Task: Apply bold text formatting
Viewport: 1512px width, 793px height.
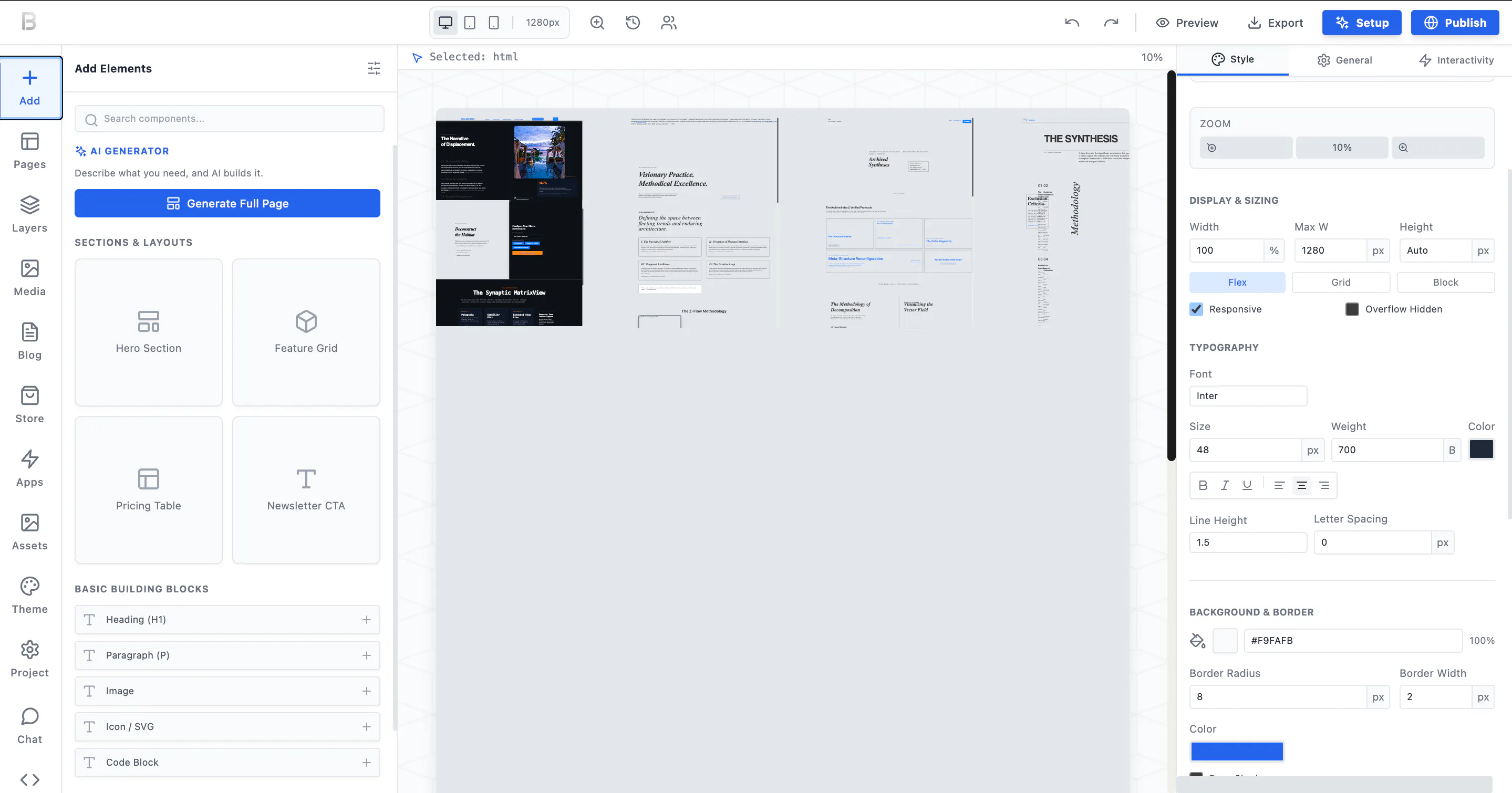Action: tap(1203, 485)
